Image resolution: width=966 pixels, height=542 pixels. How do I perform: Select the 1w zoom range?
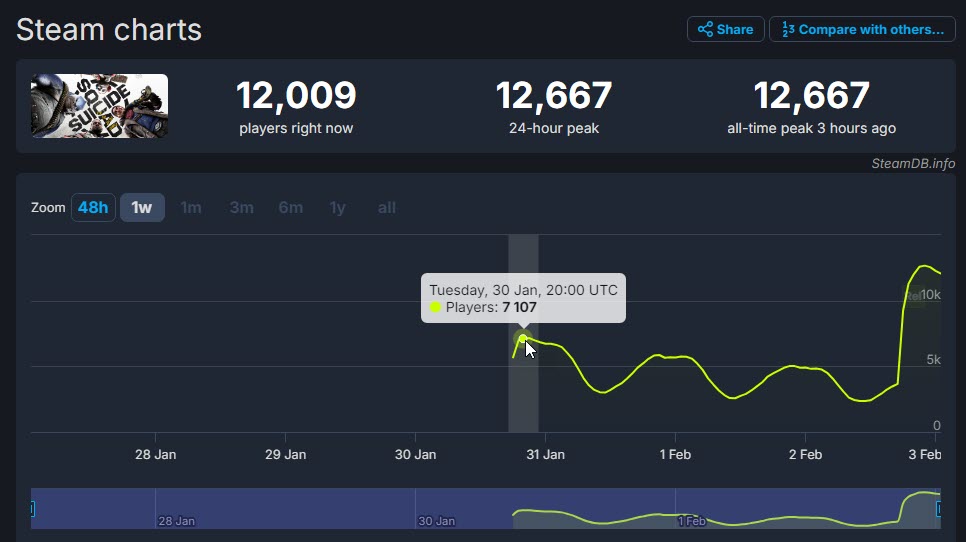pos(142,207)
